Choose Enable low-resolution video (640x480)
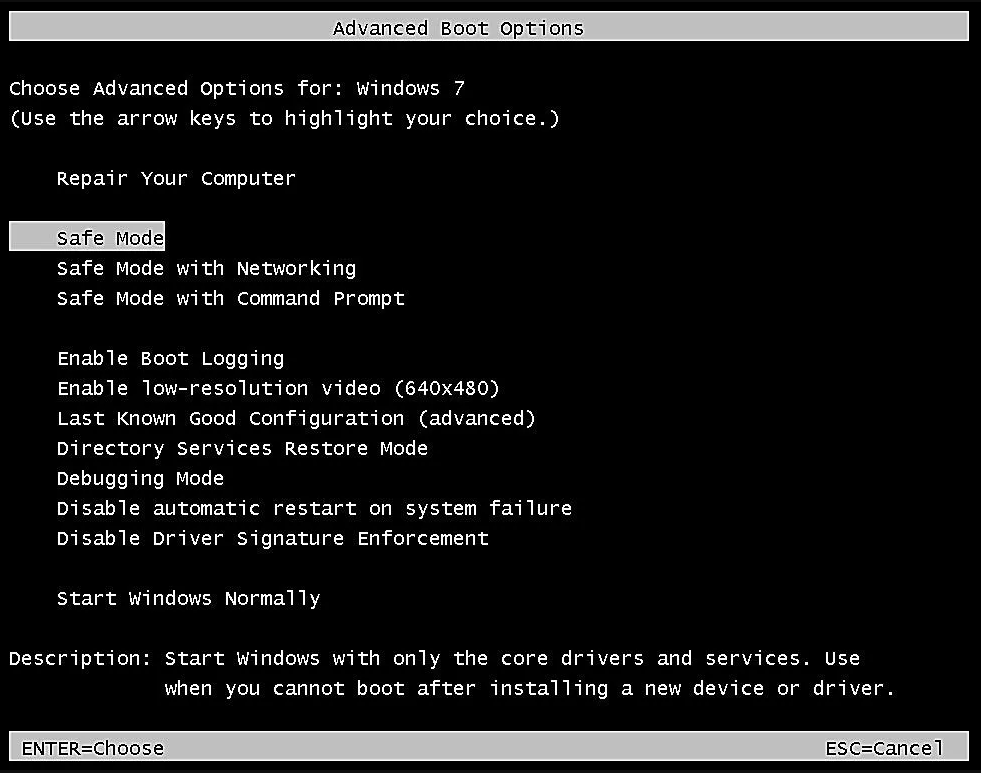 tap(278, 388)
